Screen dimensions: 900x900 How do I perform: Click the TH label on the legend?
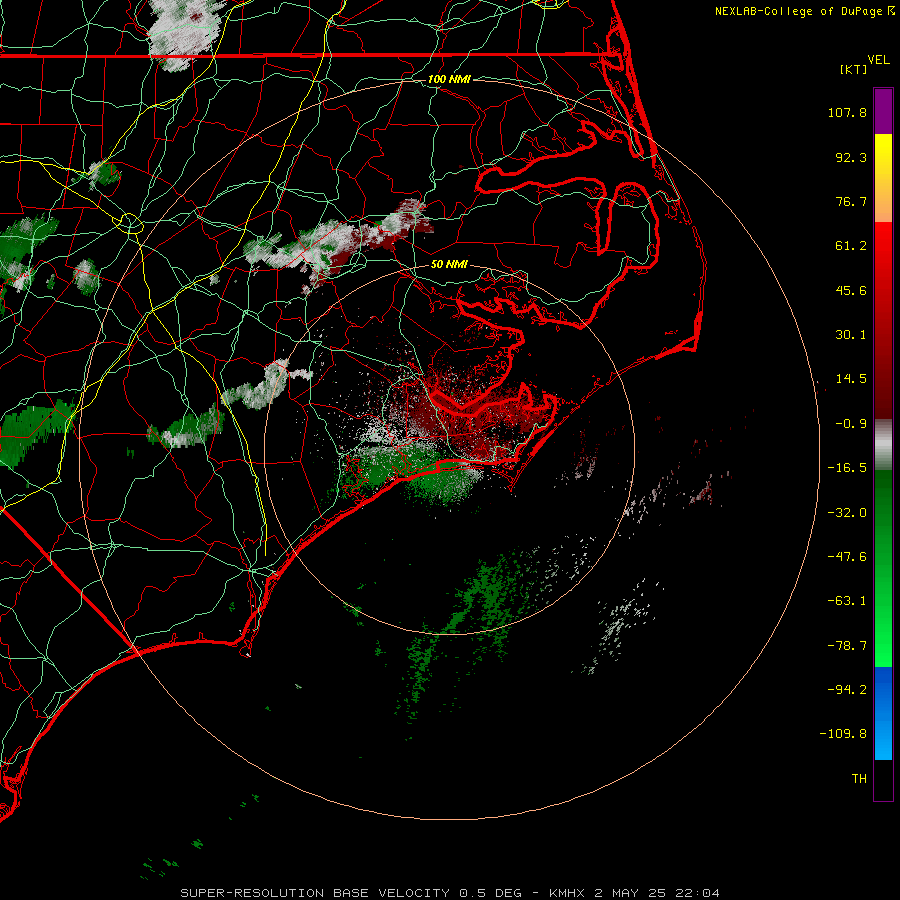(859, 779)
